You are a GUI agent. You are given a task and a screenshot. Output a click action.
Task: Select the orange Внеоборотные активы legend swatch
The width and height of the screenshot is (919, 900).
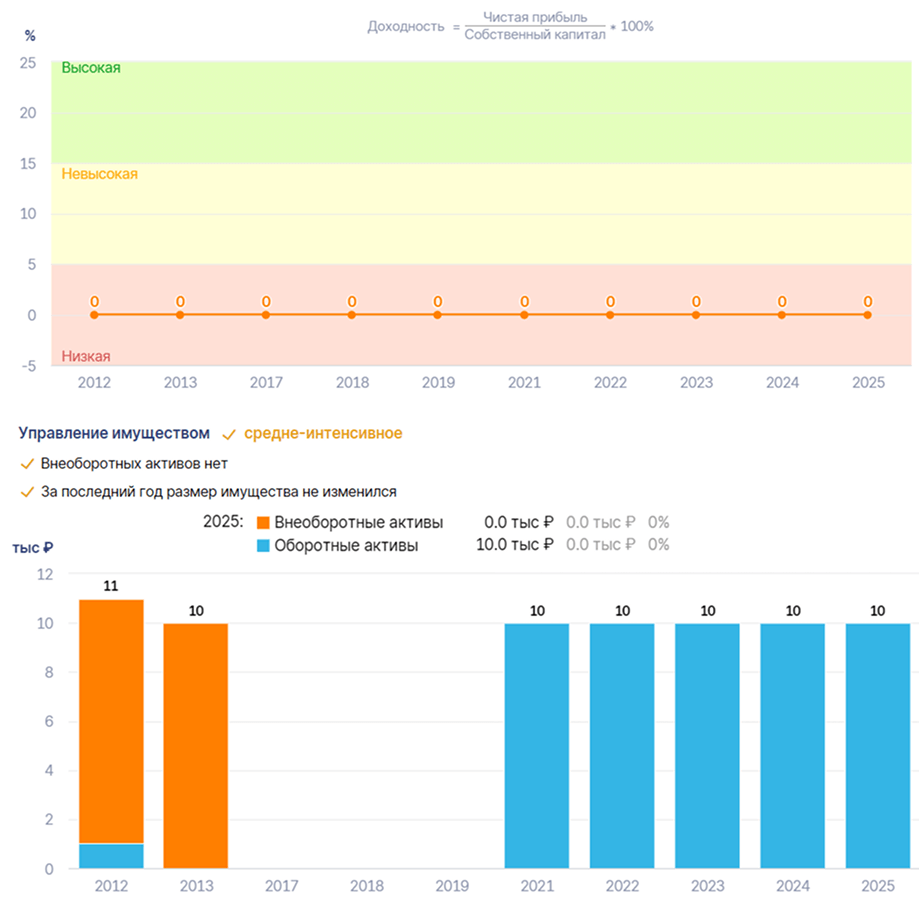(x=263, y=523)
